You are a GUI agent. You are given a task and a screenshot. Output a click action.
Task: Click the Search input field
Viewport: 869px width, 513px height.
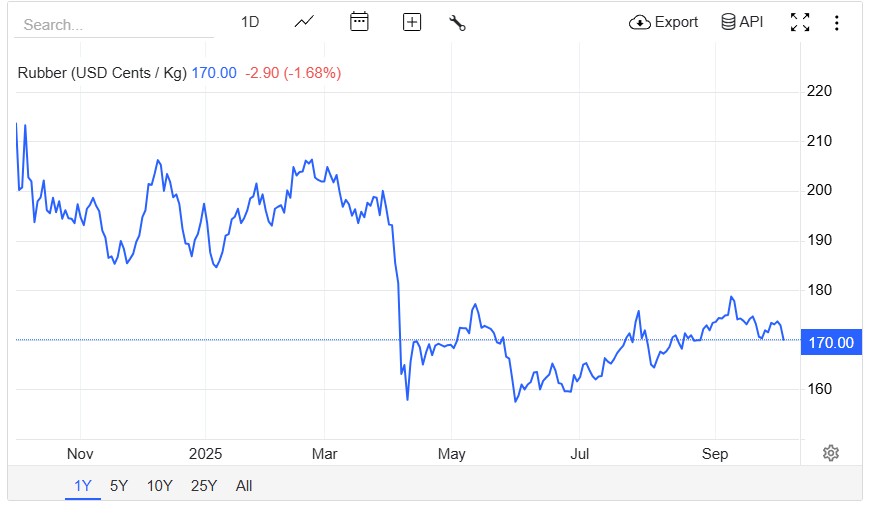(114, 24)
